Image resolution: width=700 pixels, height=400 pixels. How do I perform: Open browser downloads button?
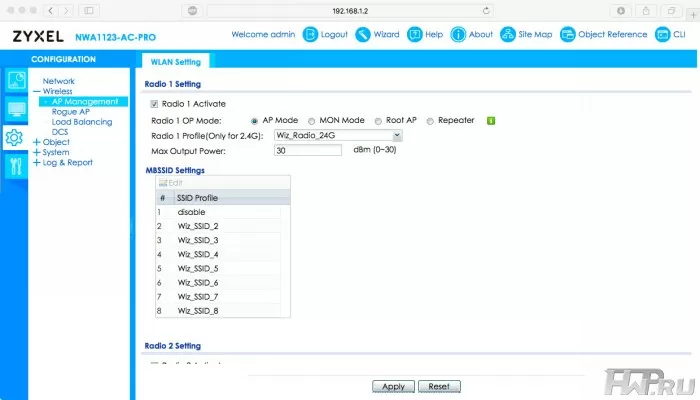tap(621, 11)
